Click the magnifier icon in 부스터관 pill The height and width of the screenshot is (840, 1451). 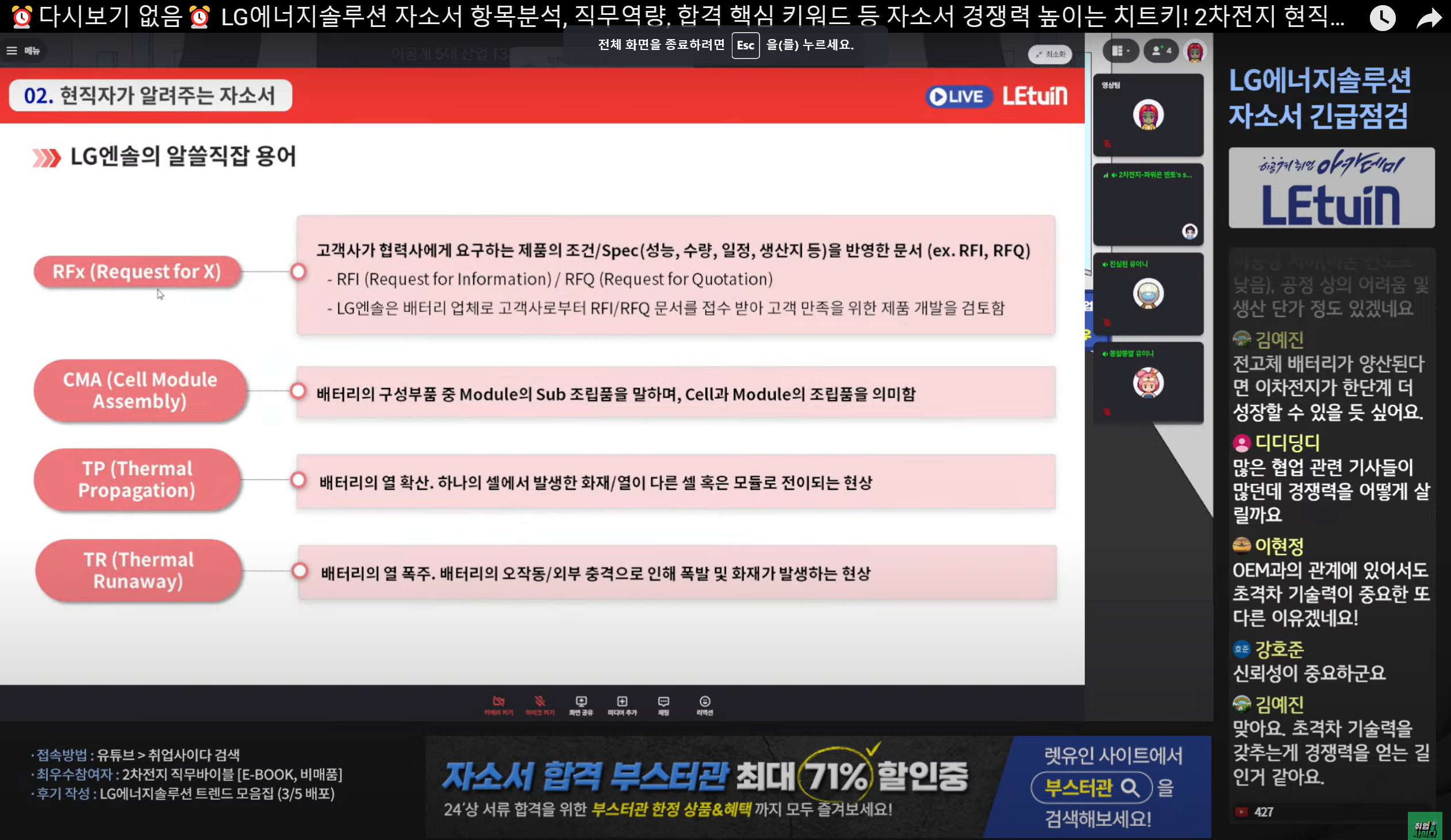click(x=1131, y=788)
